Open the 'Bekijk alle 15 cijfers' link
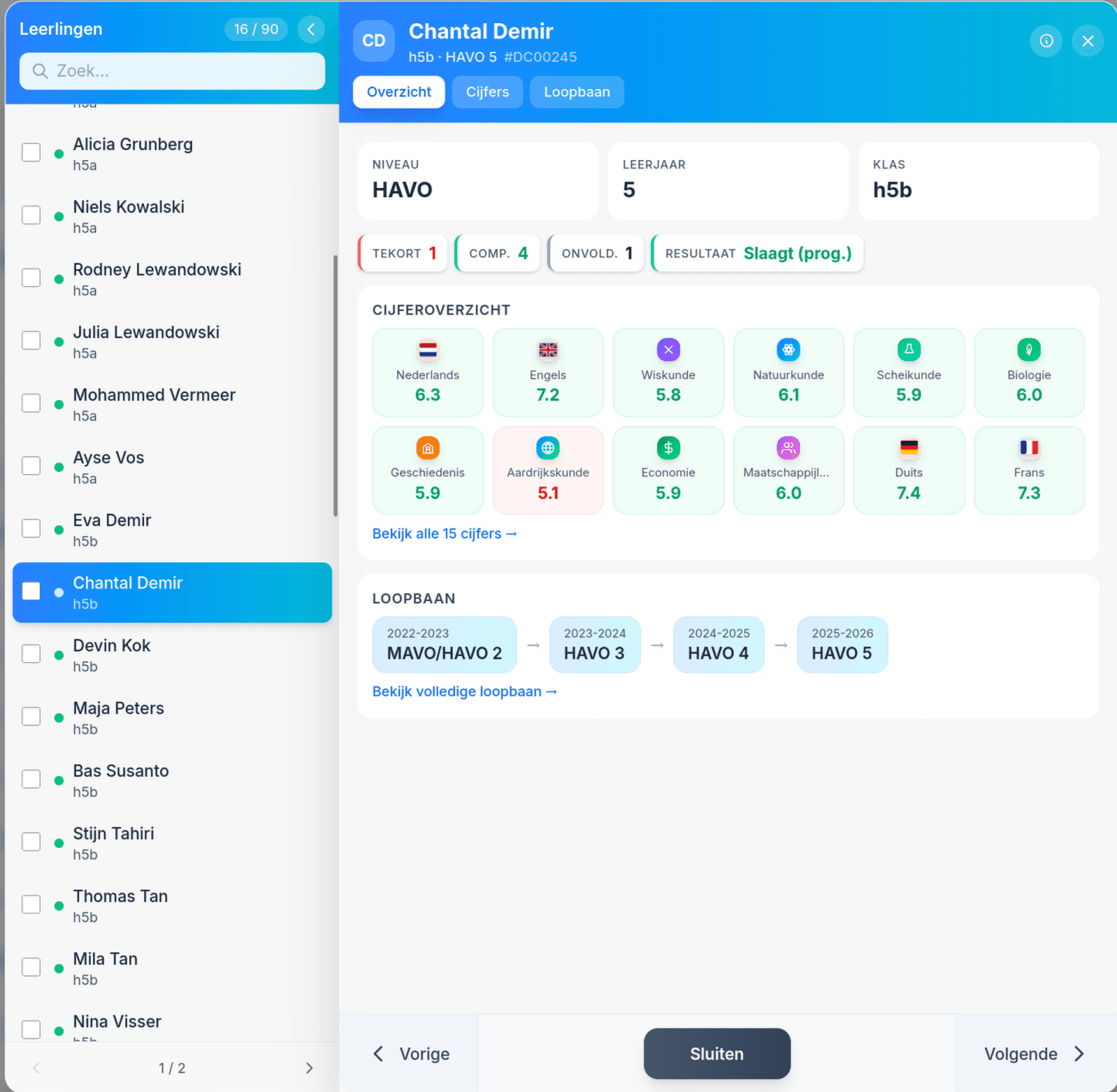This screenshot has width=1117, height=1092. coord(444,534)
